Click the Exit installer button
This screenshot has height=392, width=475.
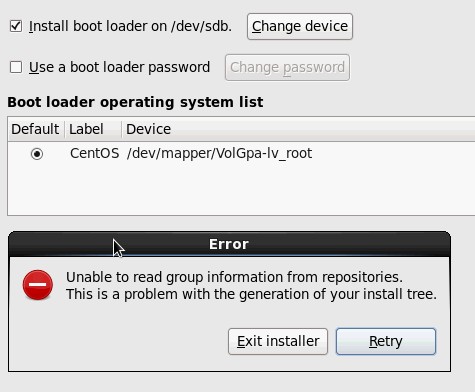(278, 341)
